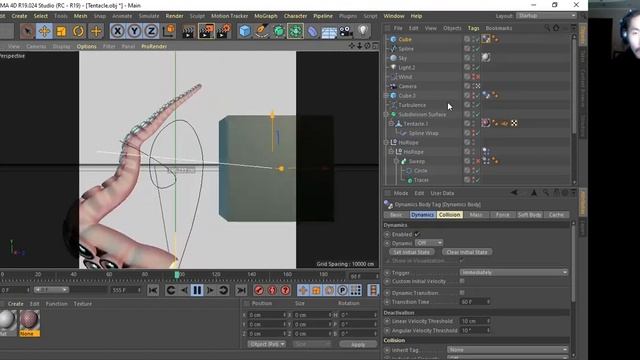Open the Object (Rel) coordinate dropdown
Viewport: 640px width, 360px height.
tap(267, 344)
